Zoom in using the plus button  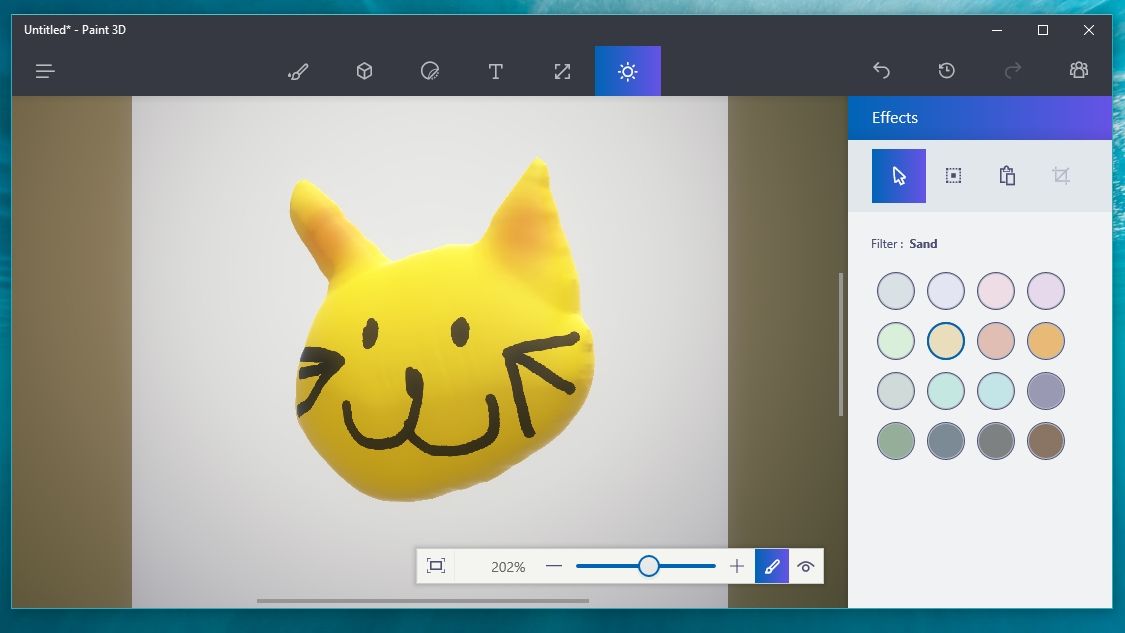pos(737,566)
